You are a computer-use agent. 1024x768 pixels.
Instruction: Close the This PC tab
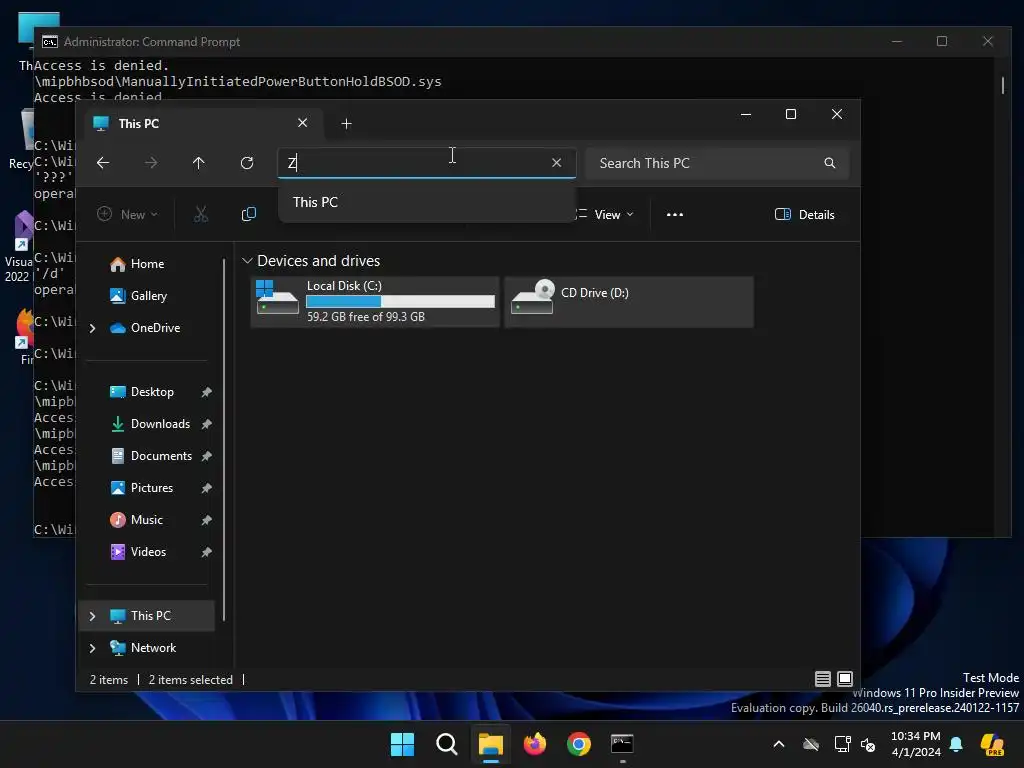coord(302,123)
